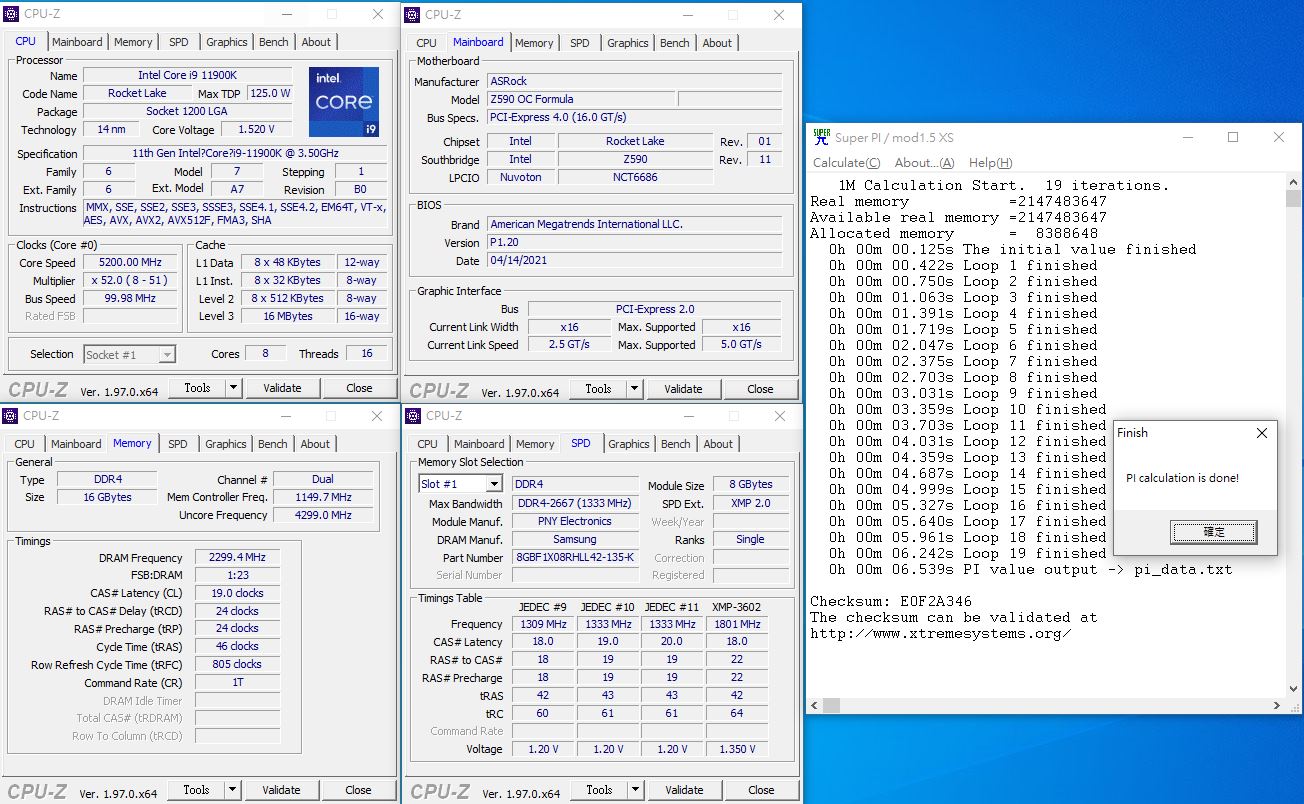This screenshot has height=804, width=1304.
Task: Click the CAS# Latency value '19.0 clocks'
Action: click(237, 593)
